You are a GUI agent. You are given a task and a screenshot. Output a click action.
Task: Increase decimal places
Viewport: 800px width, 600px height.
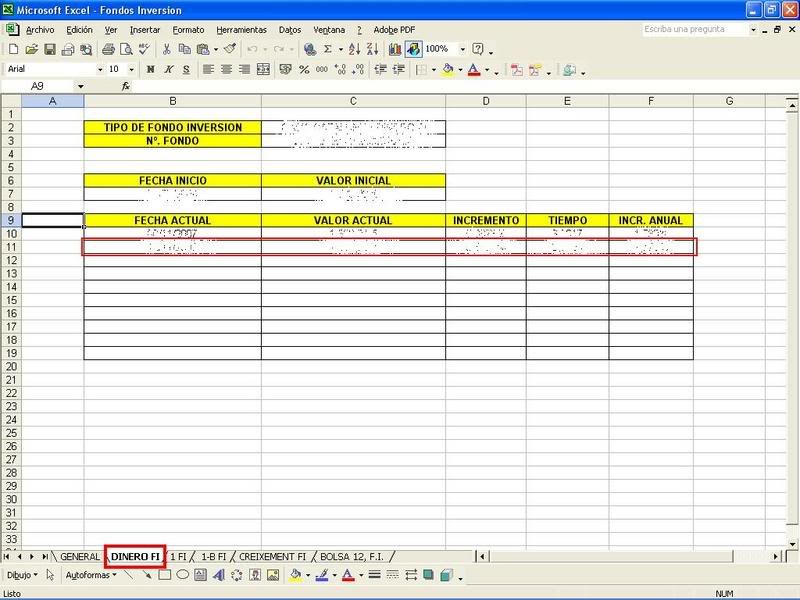click(340, 69)
